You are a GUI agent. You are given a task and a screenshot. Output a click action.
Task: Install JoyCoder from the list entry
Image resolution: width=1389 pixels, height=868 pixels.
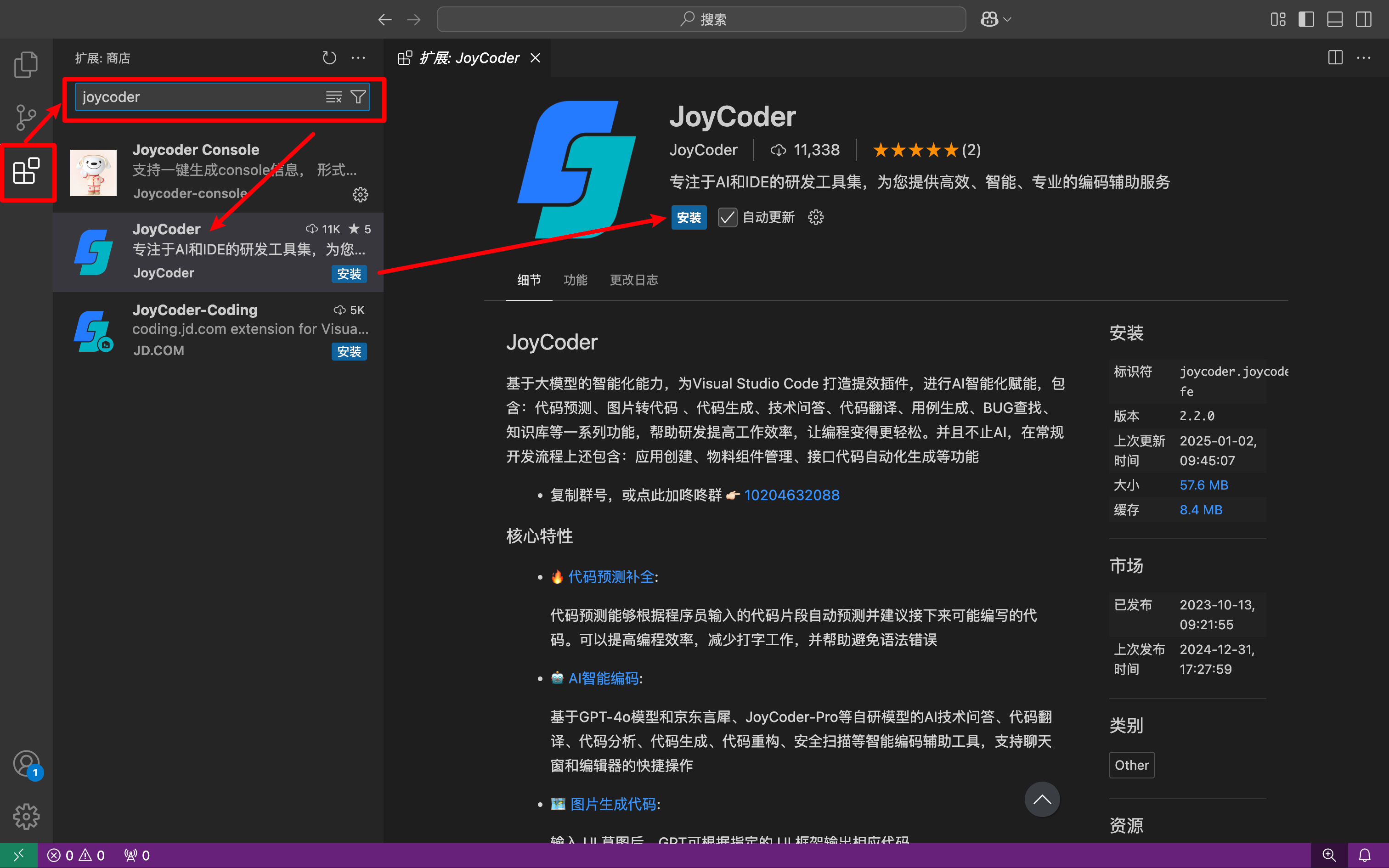click(x=349, y=274)
